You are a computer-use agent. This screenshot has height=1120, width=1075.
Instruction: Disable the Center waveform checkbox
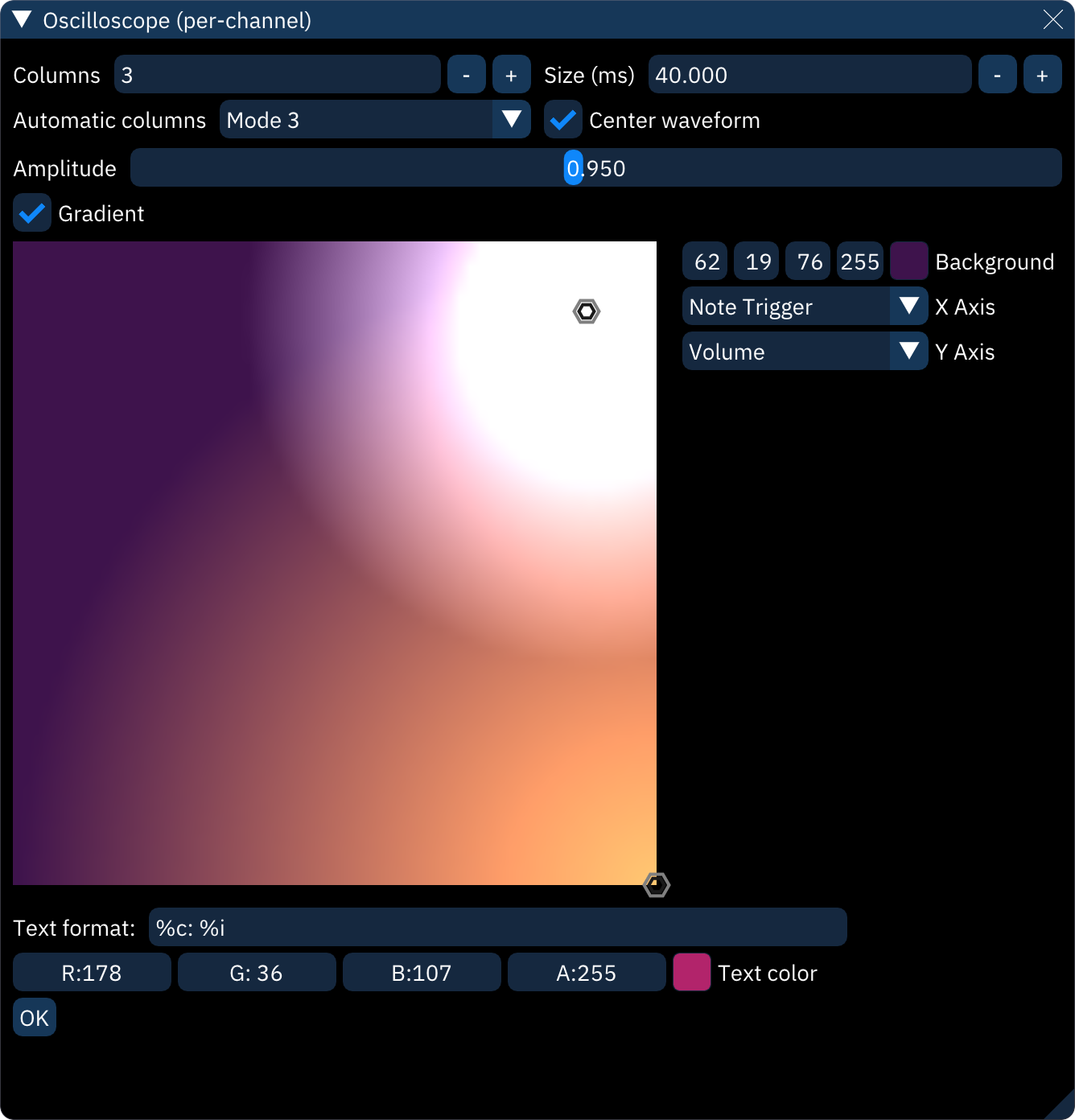click(x=562, y=120)
